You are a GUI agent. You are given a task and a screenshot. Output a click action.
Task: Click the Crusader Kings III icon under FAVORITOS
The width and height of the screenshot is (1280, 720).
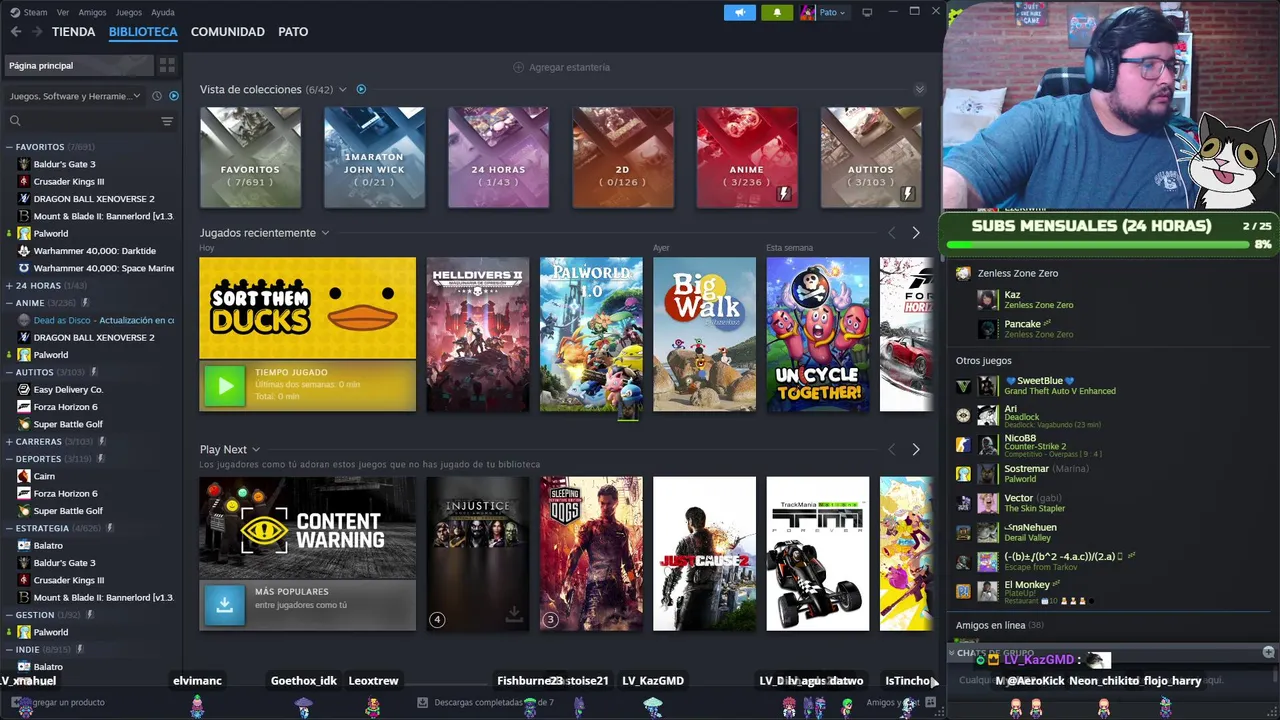(24, 181)
